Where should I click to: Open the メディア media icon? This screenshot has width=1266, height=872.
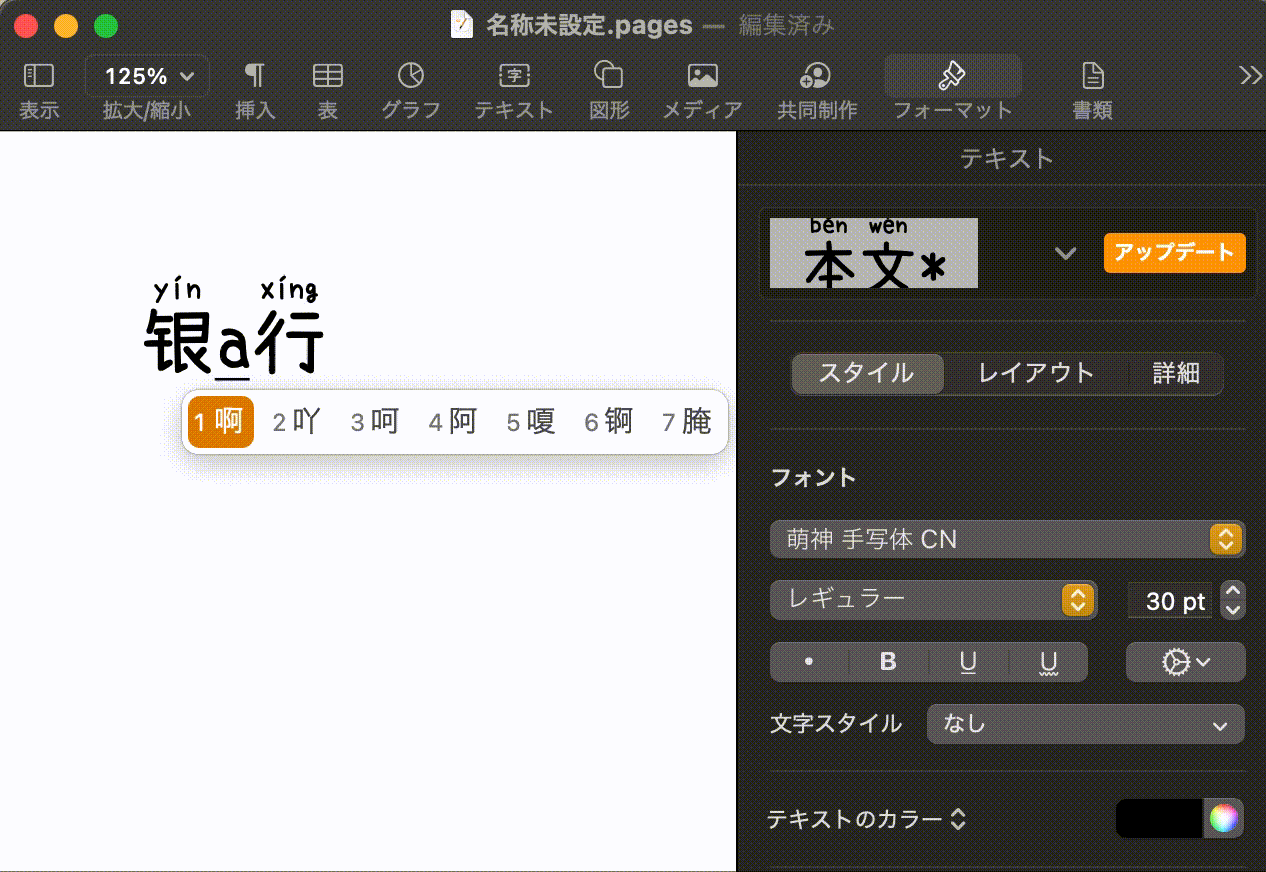click(x=702, y=76)
